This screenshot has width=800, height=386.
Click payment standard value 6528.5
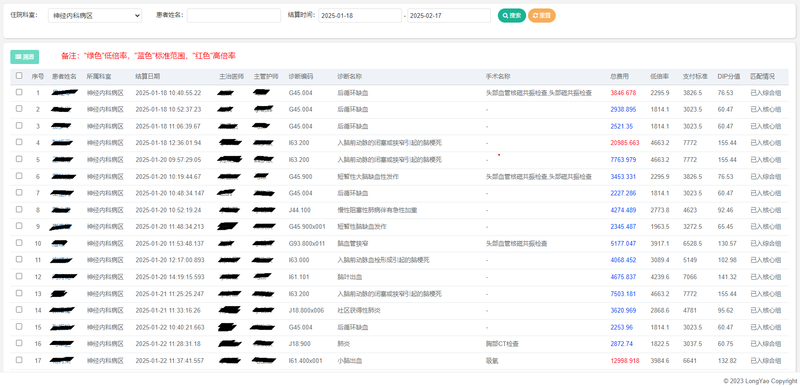pos(693,244)
